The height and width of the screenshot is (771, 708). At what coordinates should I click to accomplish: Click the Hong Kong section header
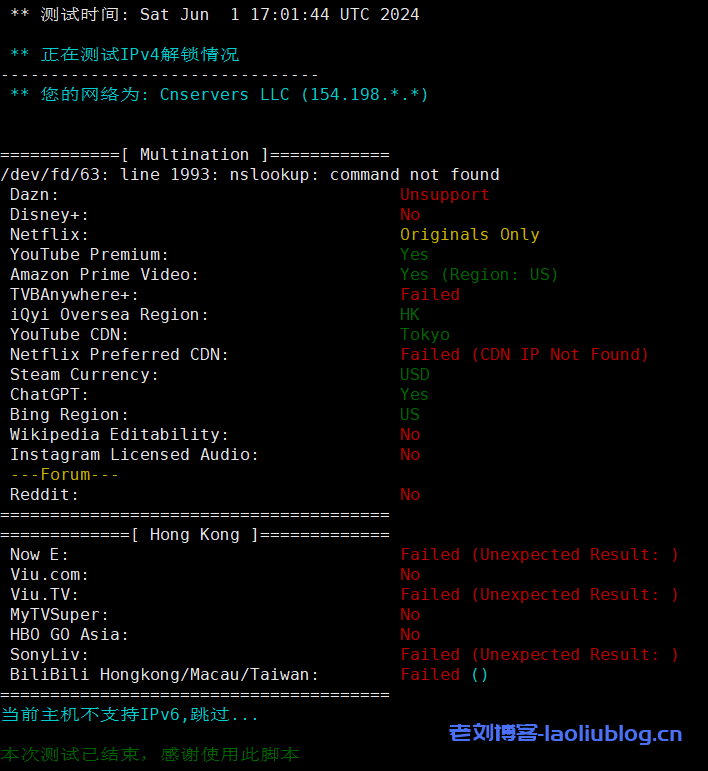tap(195, 535)
